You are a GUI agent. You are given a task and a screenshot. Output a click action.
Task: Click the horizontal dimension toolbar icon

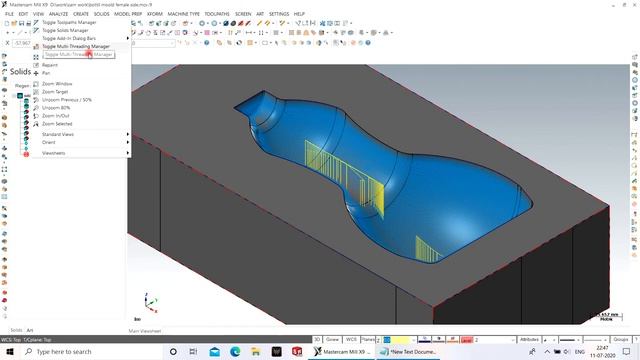(249, 33)
